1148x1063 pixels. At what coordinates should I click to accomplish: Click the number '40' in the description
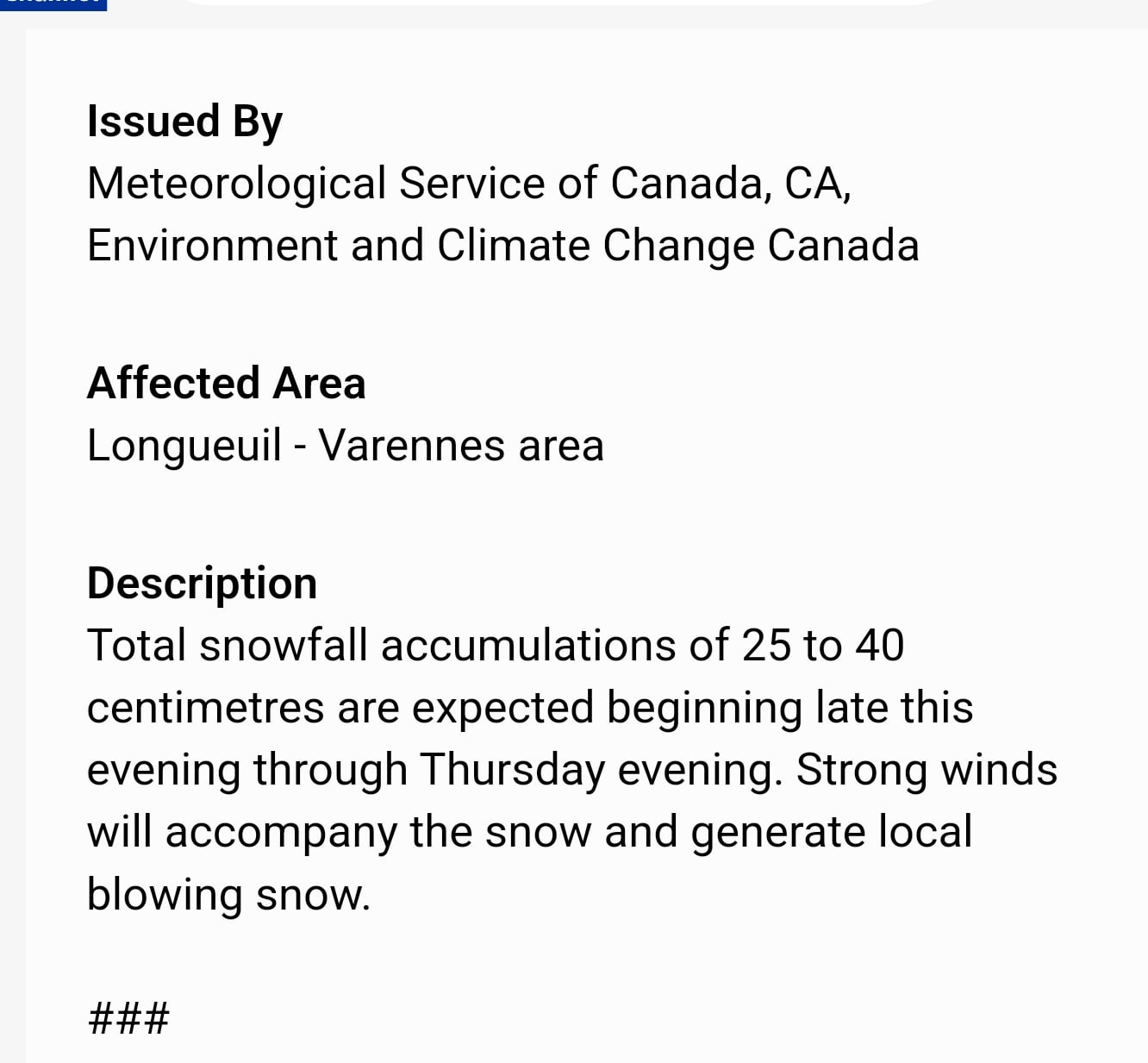(x=880, y=645)
